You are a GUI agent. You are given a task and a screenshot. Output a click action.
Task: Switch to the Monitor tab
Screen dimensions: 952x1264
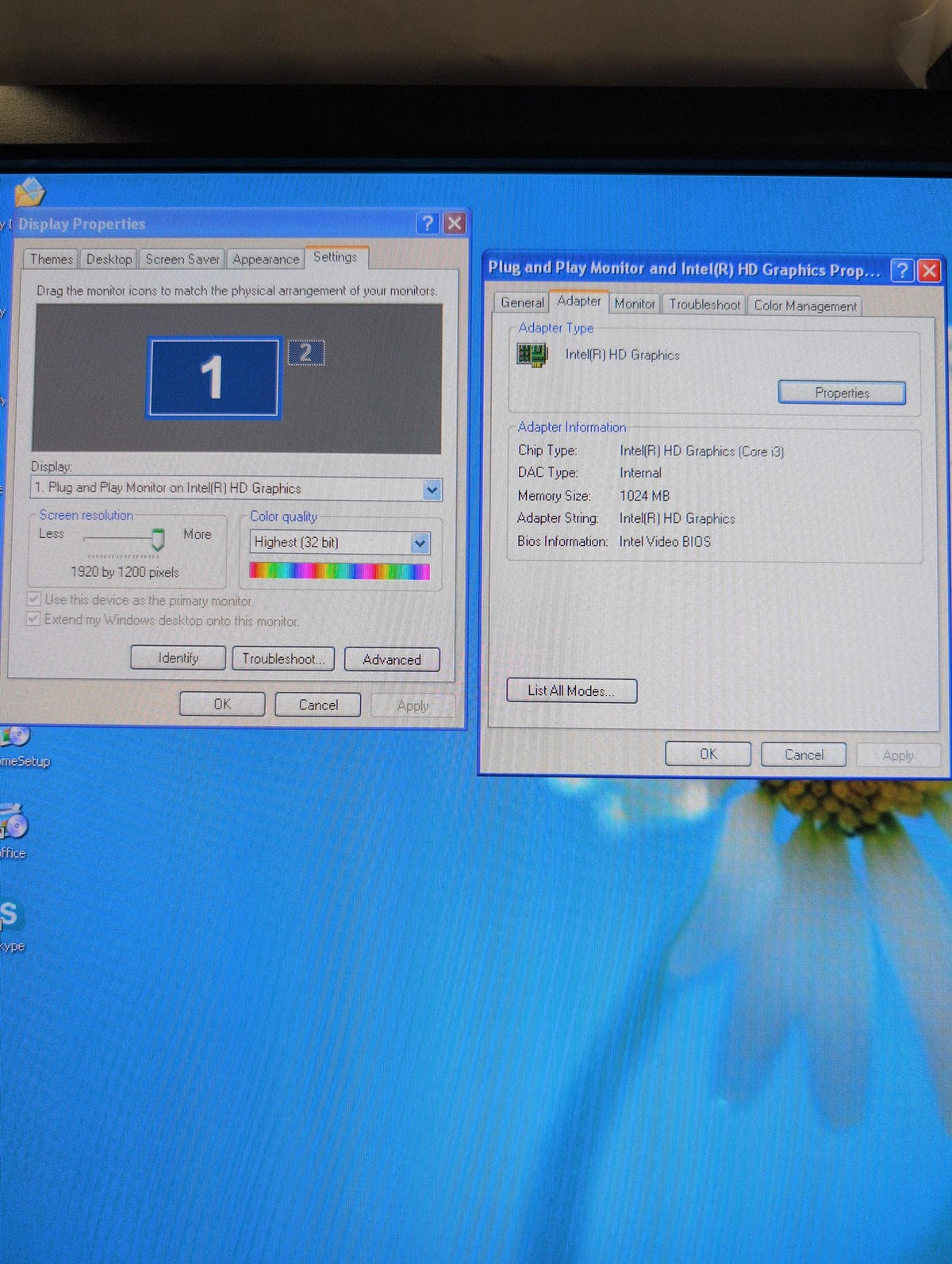635,304
